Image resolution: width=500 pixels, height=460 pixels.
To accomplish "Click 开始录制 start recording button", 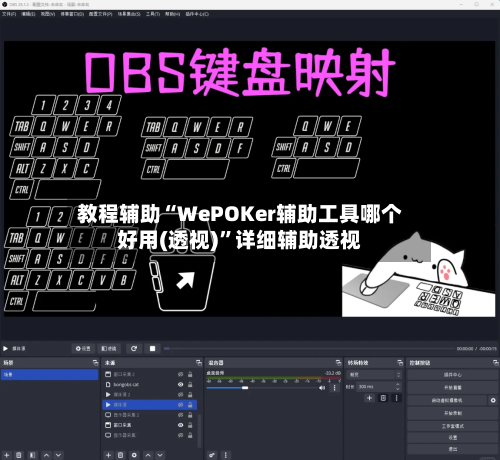I will click(x=453, y=413).
